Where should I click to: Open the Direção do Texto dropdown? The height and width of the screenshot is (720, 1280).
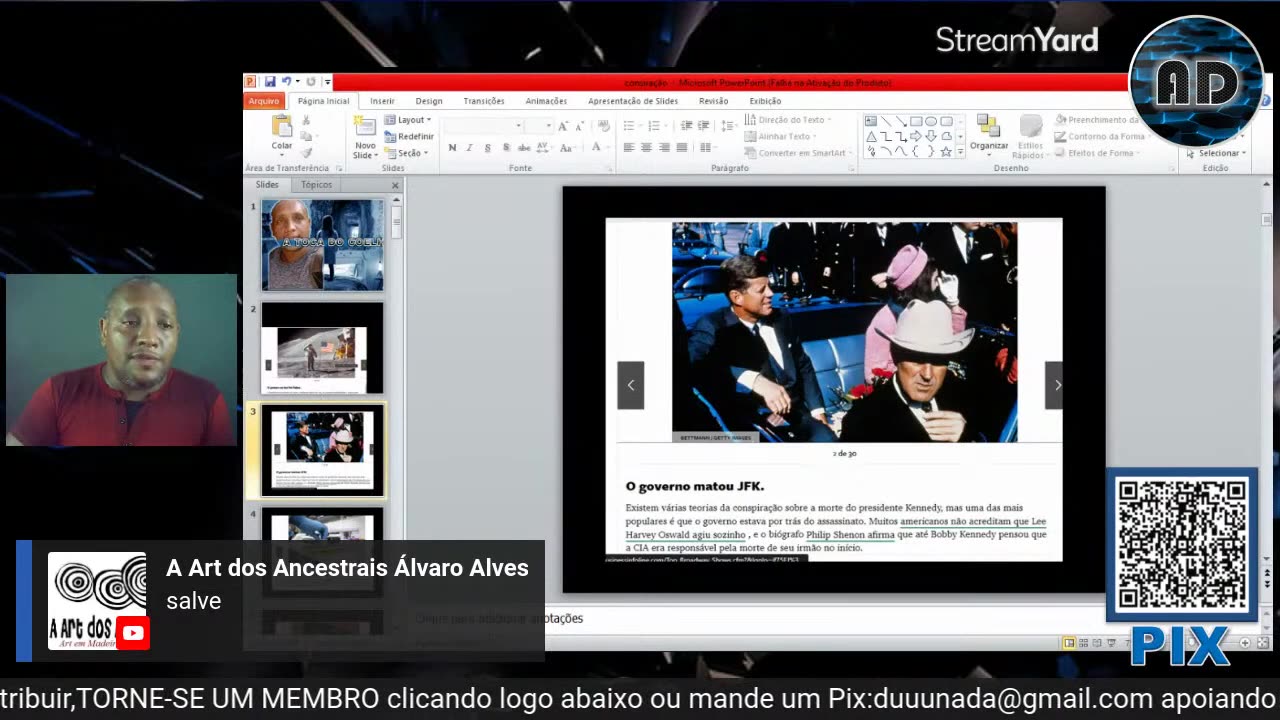click(x=787, y=120)
